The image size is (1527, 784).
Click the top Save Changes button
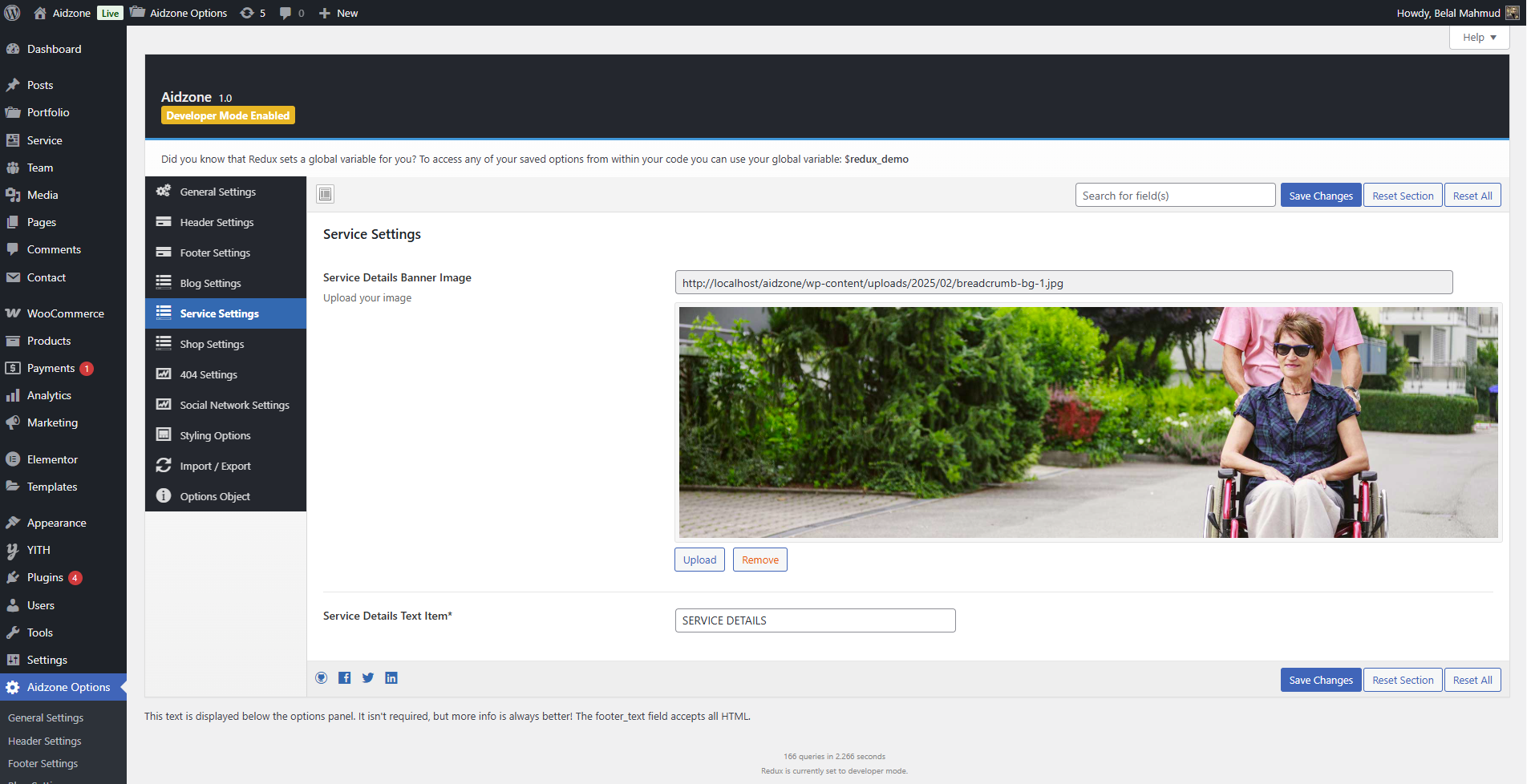tap(1320, 196)
